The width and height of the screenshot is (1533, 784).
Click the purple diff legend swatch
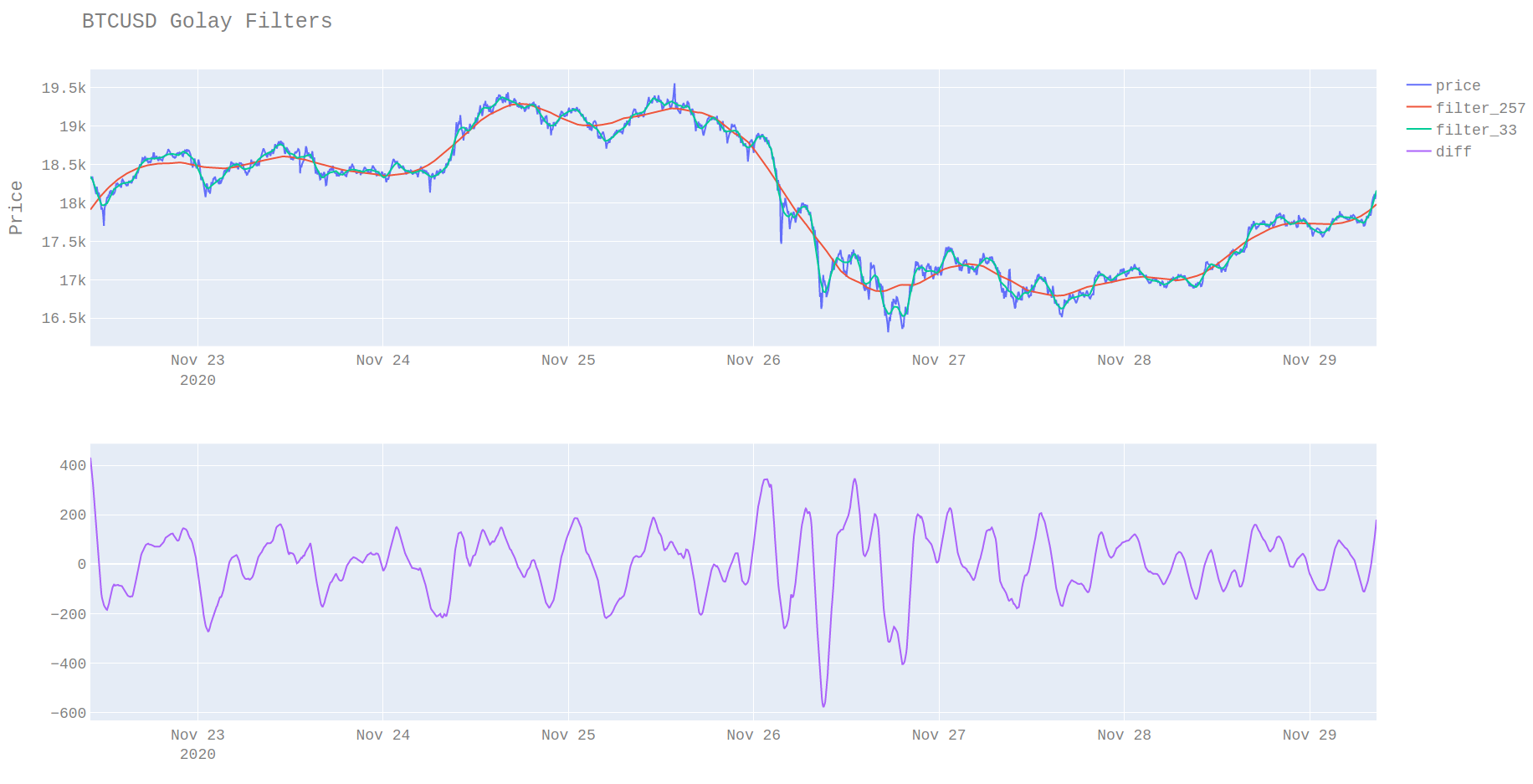tap(1419, 151)
